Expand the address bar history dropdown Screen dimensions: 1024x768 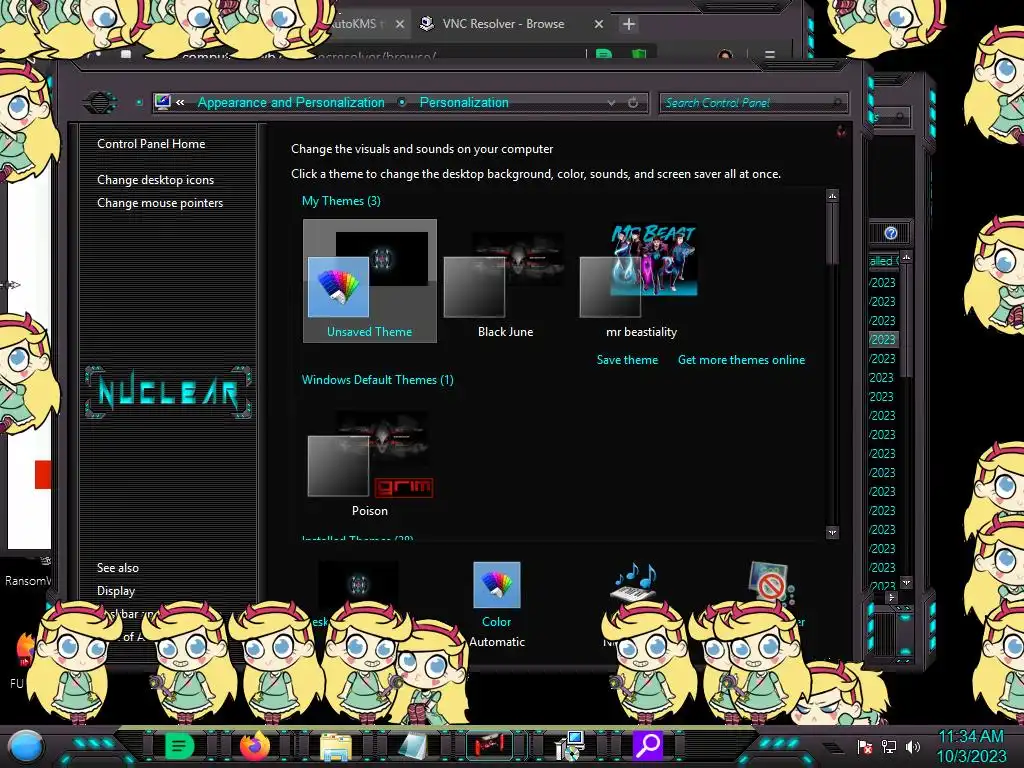click(611, 103)
